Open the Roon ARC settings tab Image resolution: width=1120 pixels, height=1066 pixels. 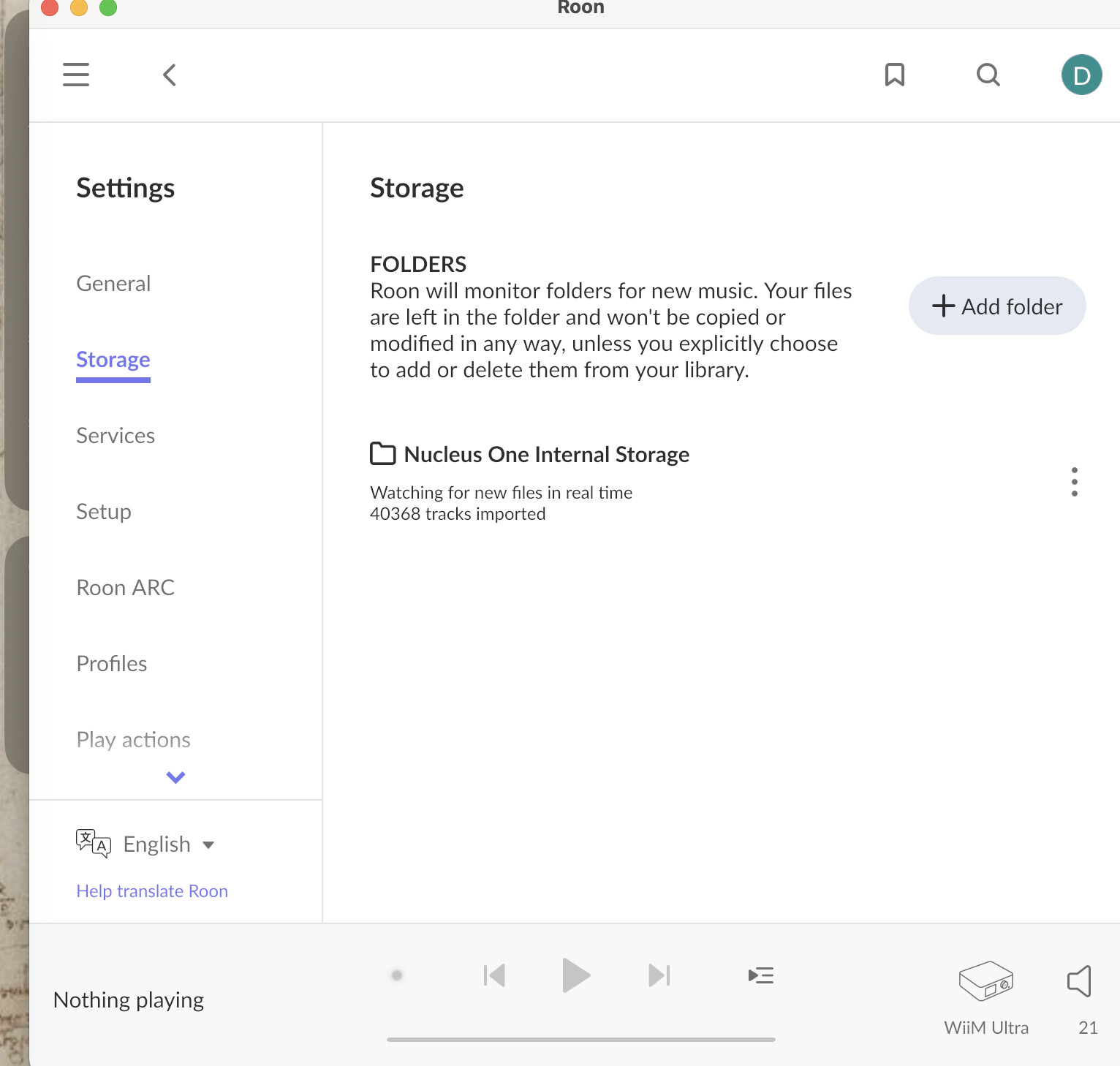[x=126, y=588]
